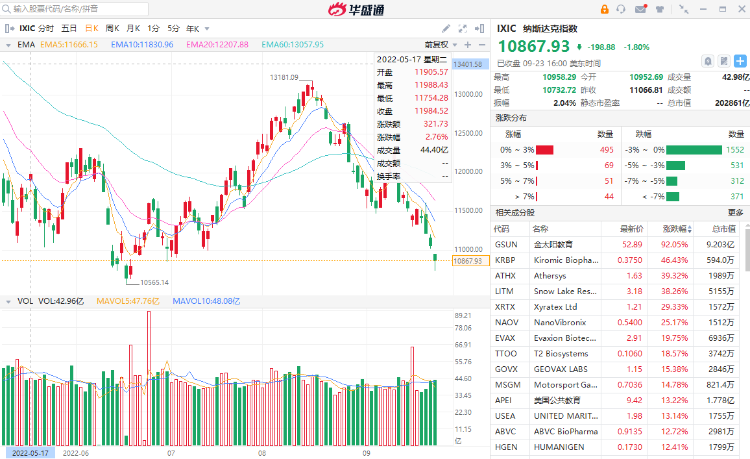This screenshot has width=750, height=459.
Task: Sort by 涨跌幅 column header
Action: tap(676, 229)
